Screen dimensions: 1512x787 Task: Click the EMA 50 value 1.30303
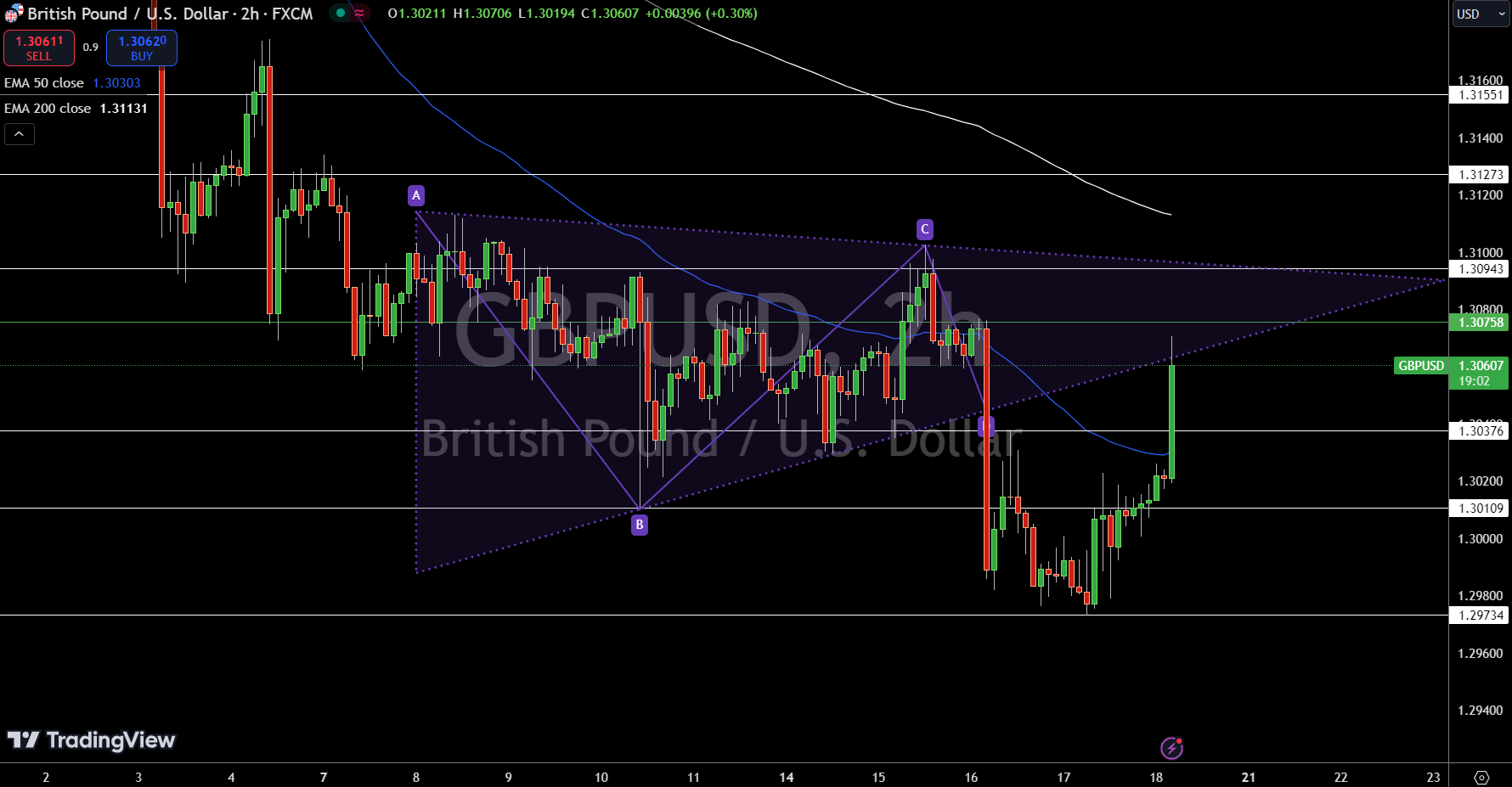(116, 83)
